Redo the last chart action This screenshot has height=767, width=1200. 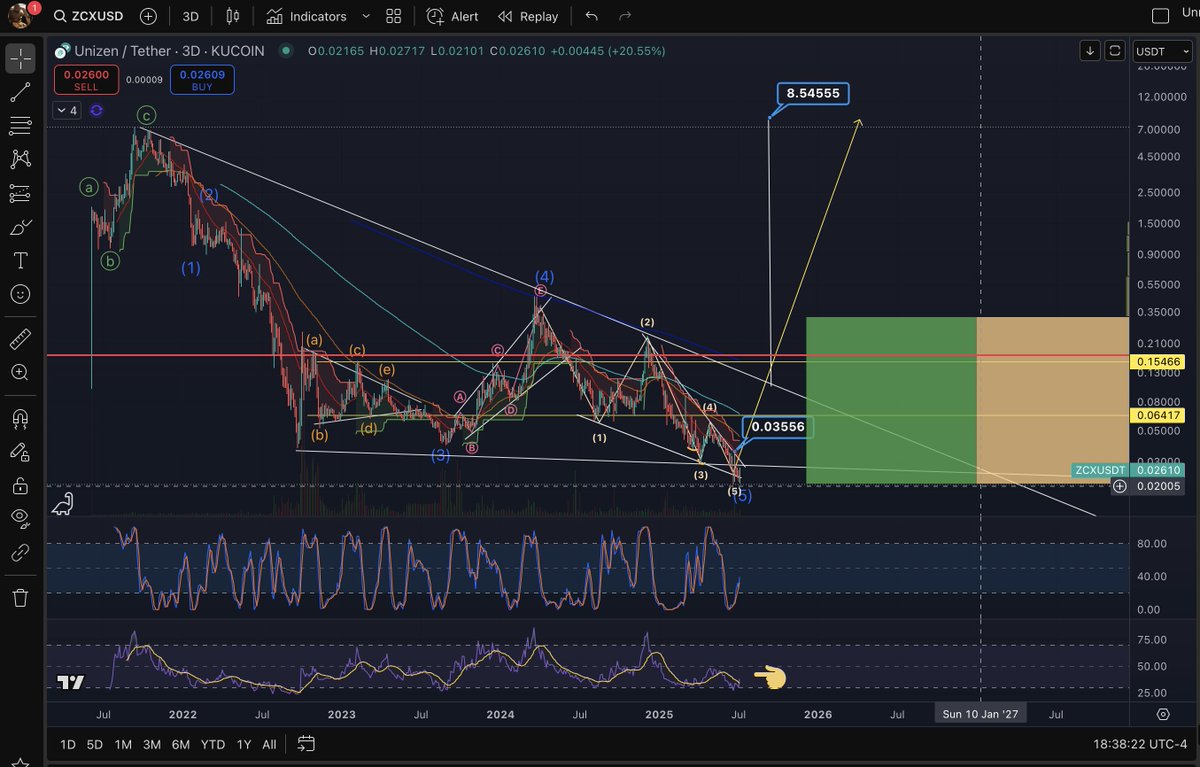pyautogui.click(x=625, y=16)
